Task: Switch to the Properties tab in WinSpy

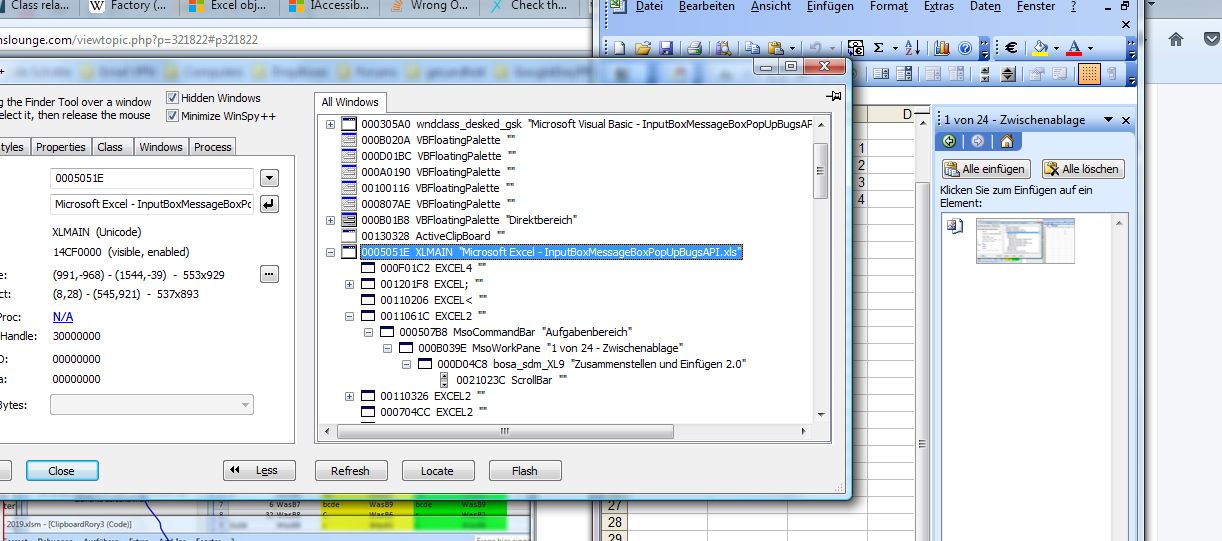Action: [61, 147]
